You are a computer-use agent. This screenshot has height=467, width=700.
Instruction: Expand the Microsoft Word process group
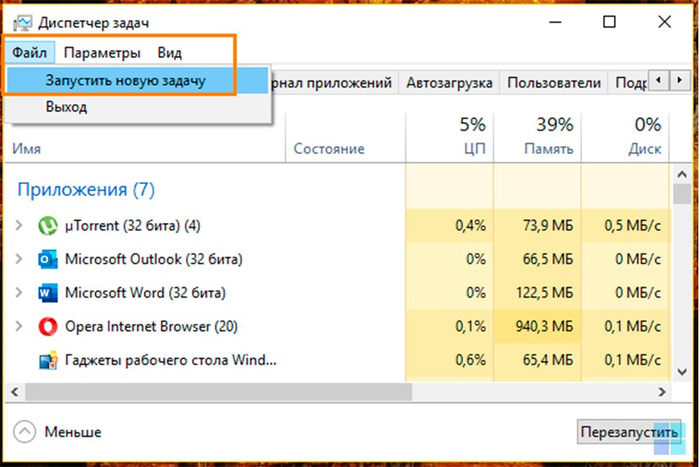pyautogui.click(x=19, y=293)
